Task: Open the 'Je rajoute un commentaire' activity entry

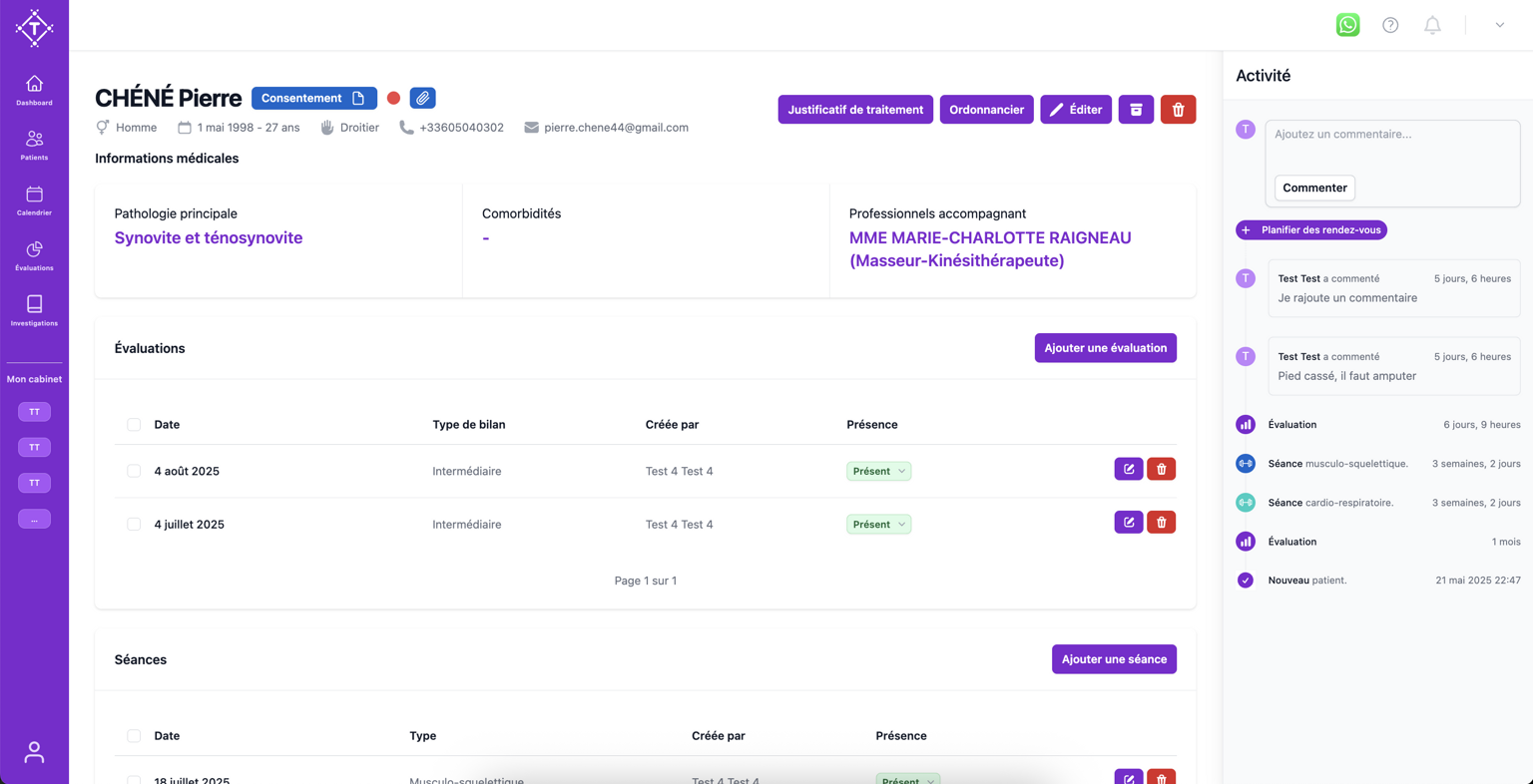Action: pos(1393,288)
